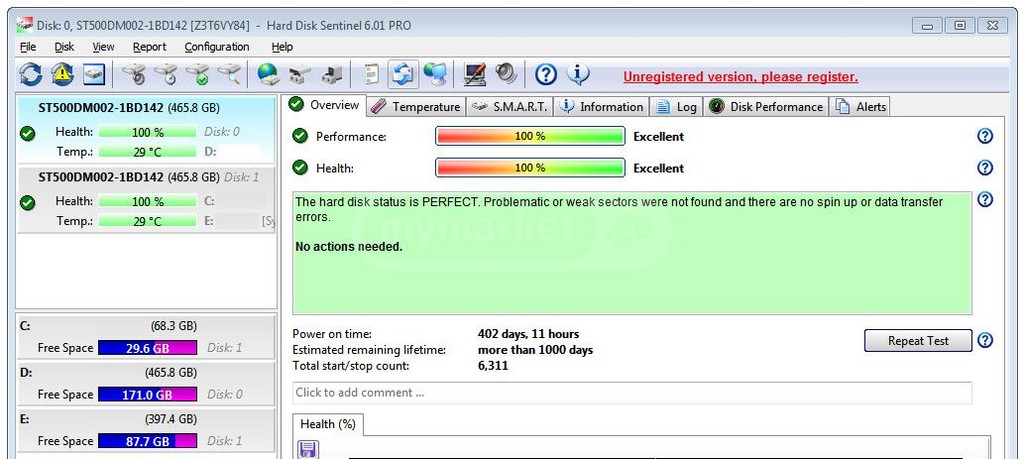The height and width of the screenshot is (459, 1024).
Task: Click the info bubble toolbar icon
Action: click(578, 74)
